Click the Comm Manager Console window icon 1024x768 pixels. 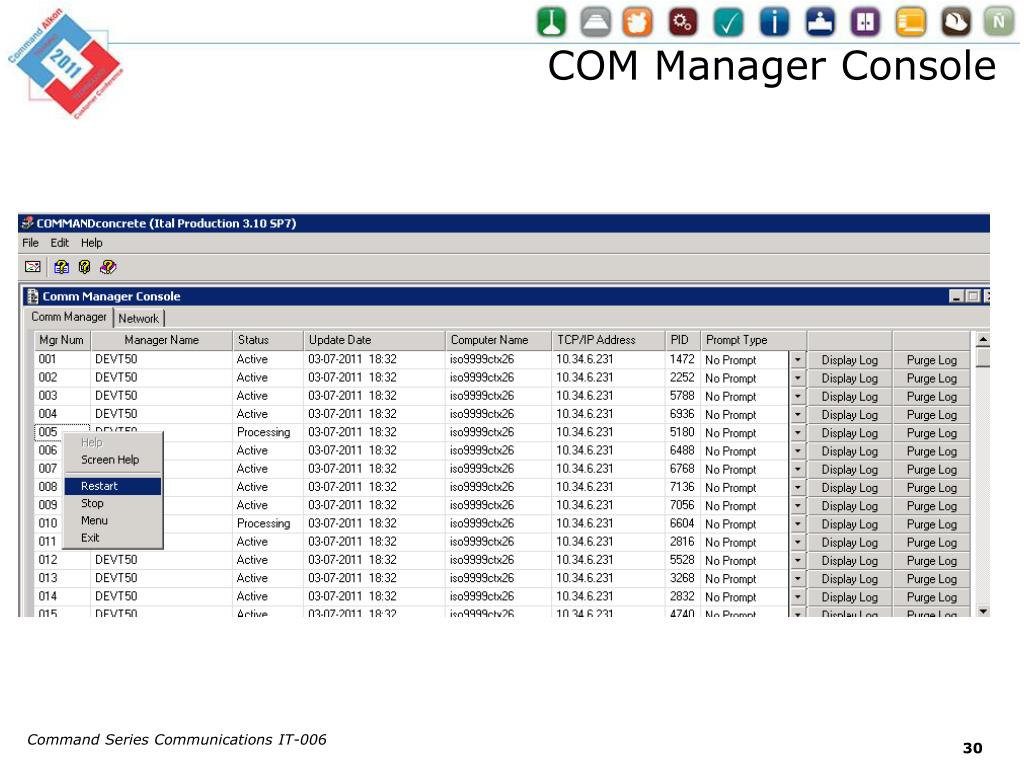pyautogui.click(x=32, y=296)
